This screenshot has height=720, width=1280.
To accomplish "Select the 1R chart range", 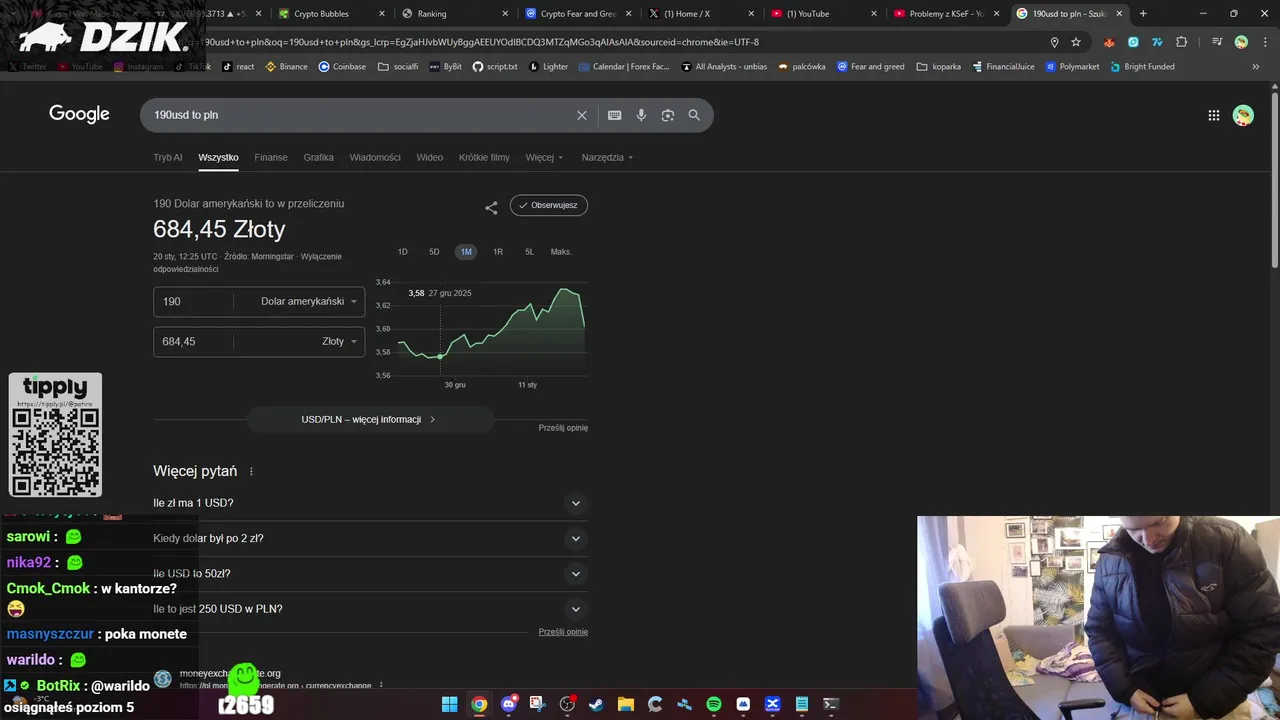I will tap(498, 252).
